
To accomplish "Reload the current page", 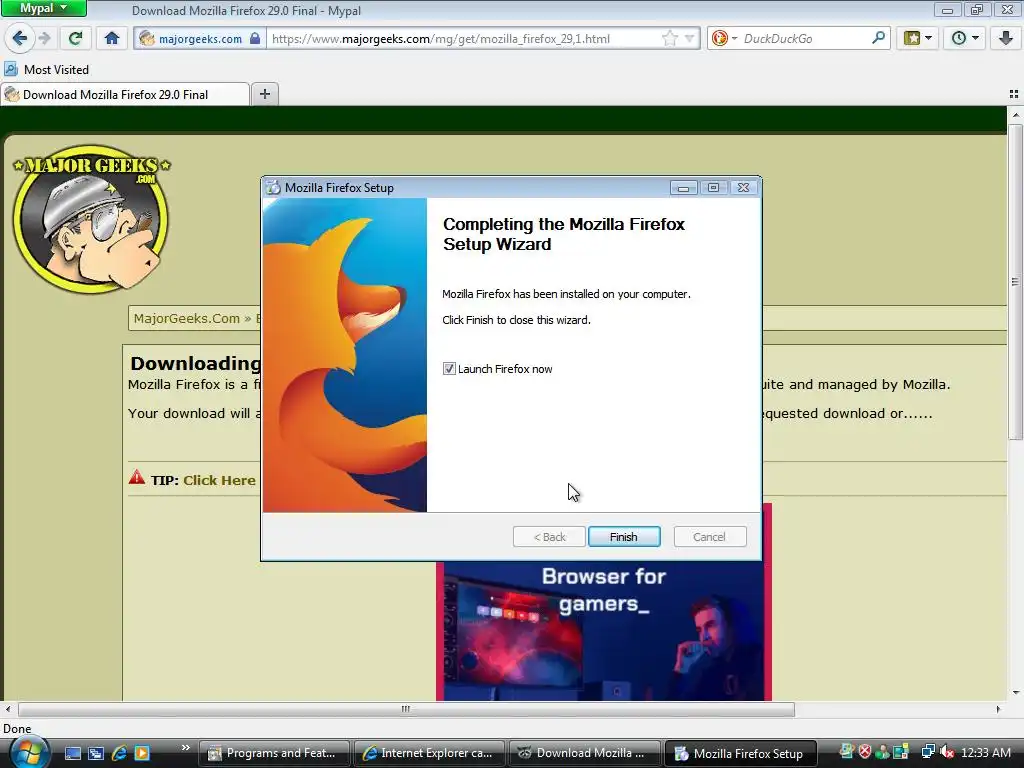I will click(x=75, y=39).
